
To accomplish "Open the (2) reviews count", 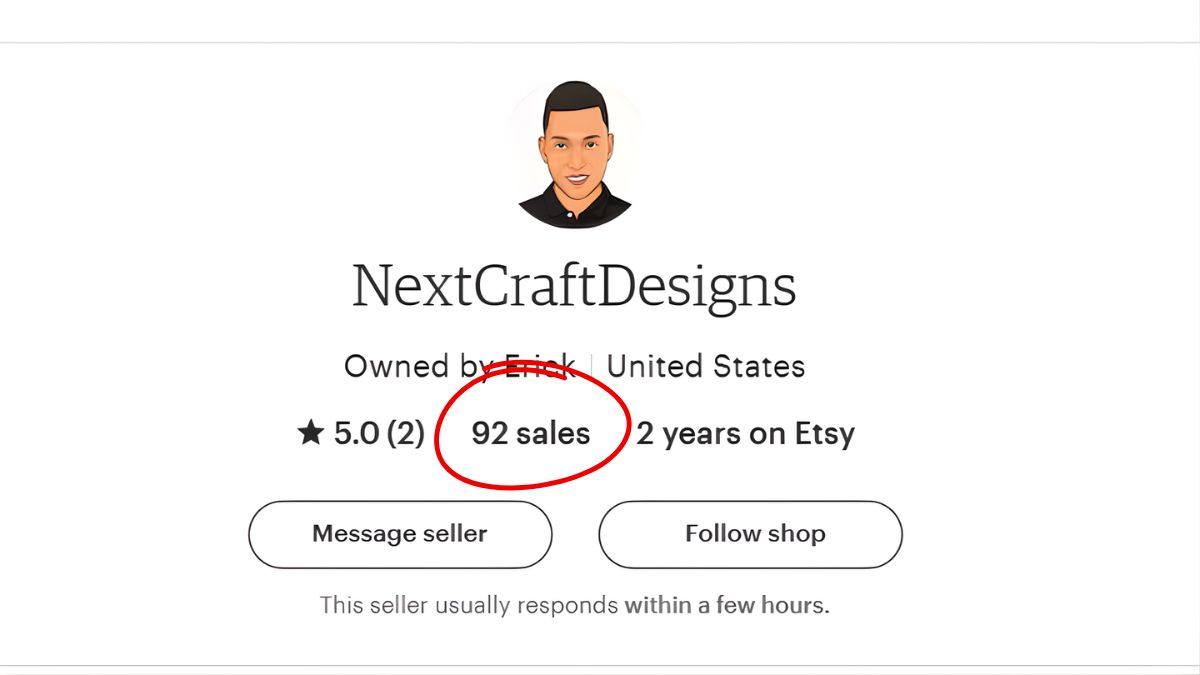I will pyautogui.click(x=405, y=434).
